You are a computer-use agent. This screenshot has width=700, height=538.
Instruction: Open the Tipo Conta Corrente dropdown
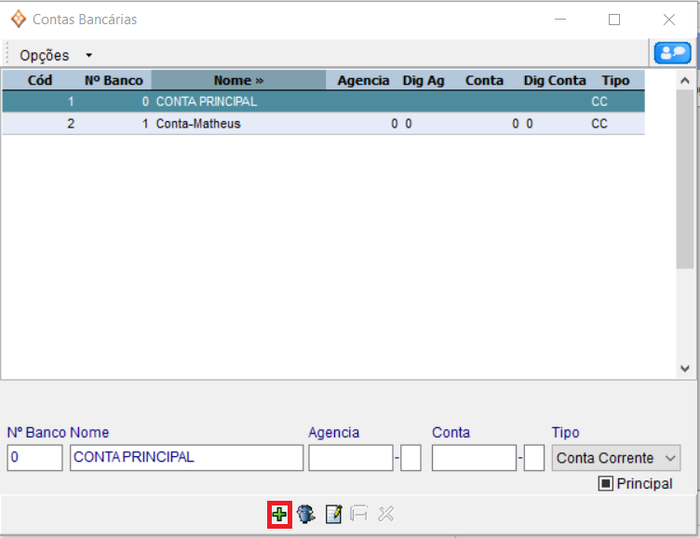tap(616, 458)
